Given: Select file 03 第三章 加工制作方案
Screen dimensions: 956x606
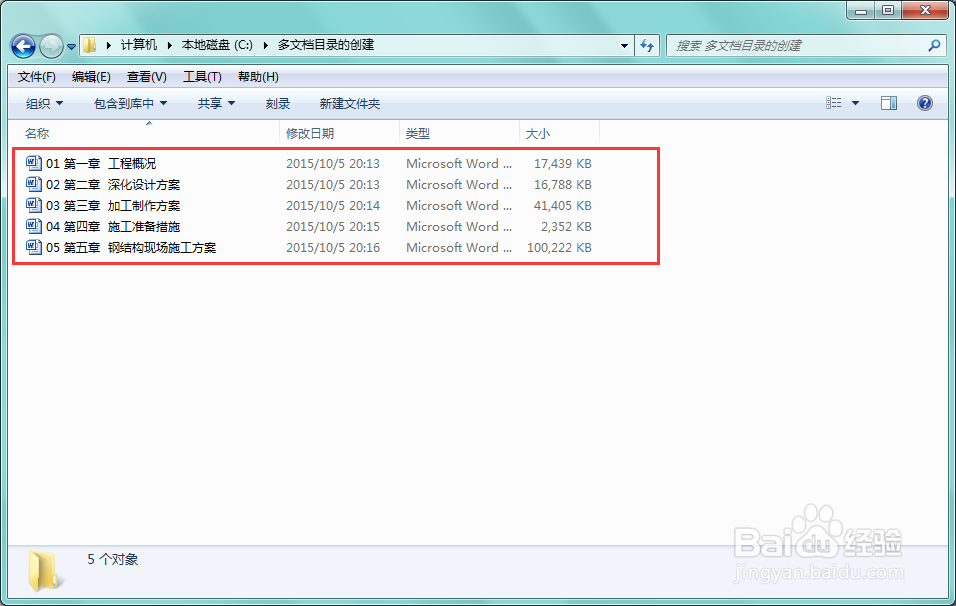Looking at the screenshot, I should (113, 205).
